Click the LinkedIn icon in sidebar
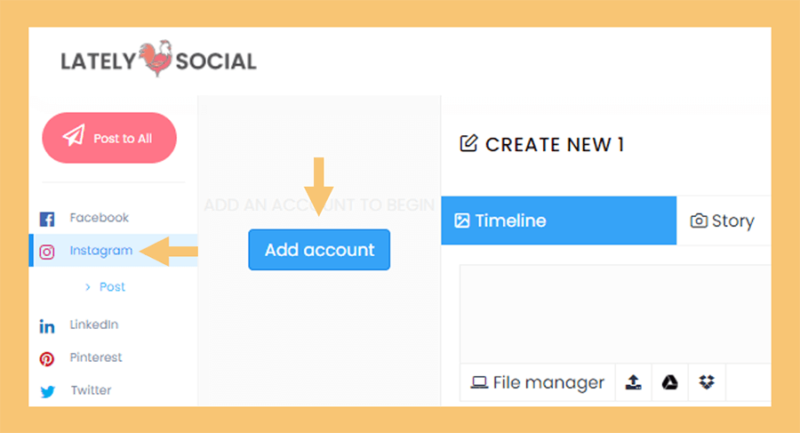The width and height of the screenshot is (800, 433). pos(47,326)
